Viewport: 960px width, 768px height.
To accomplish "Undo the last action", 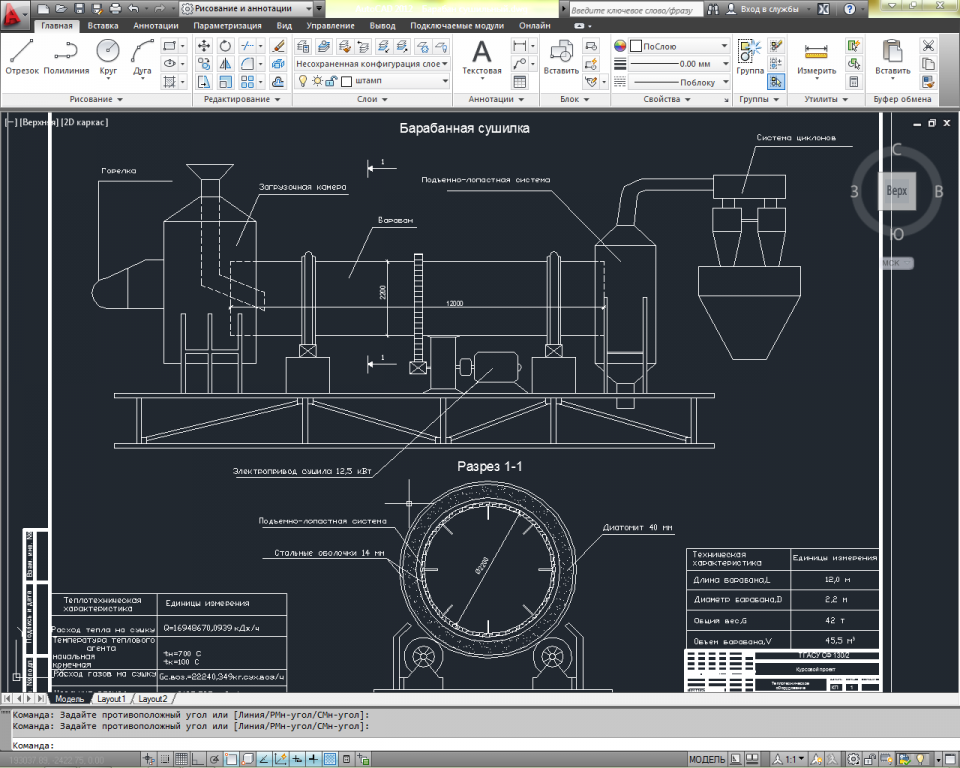I will (133, 9).
